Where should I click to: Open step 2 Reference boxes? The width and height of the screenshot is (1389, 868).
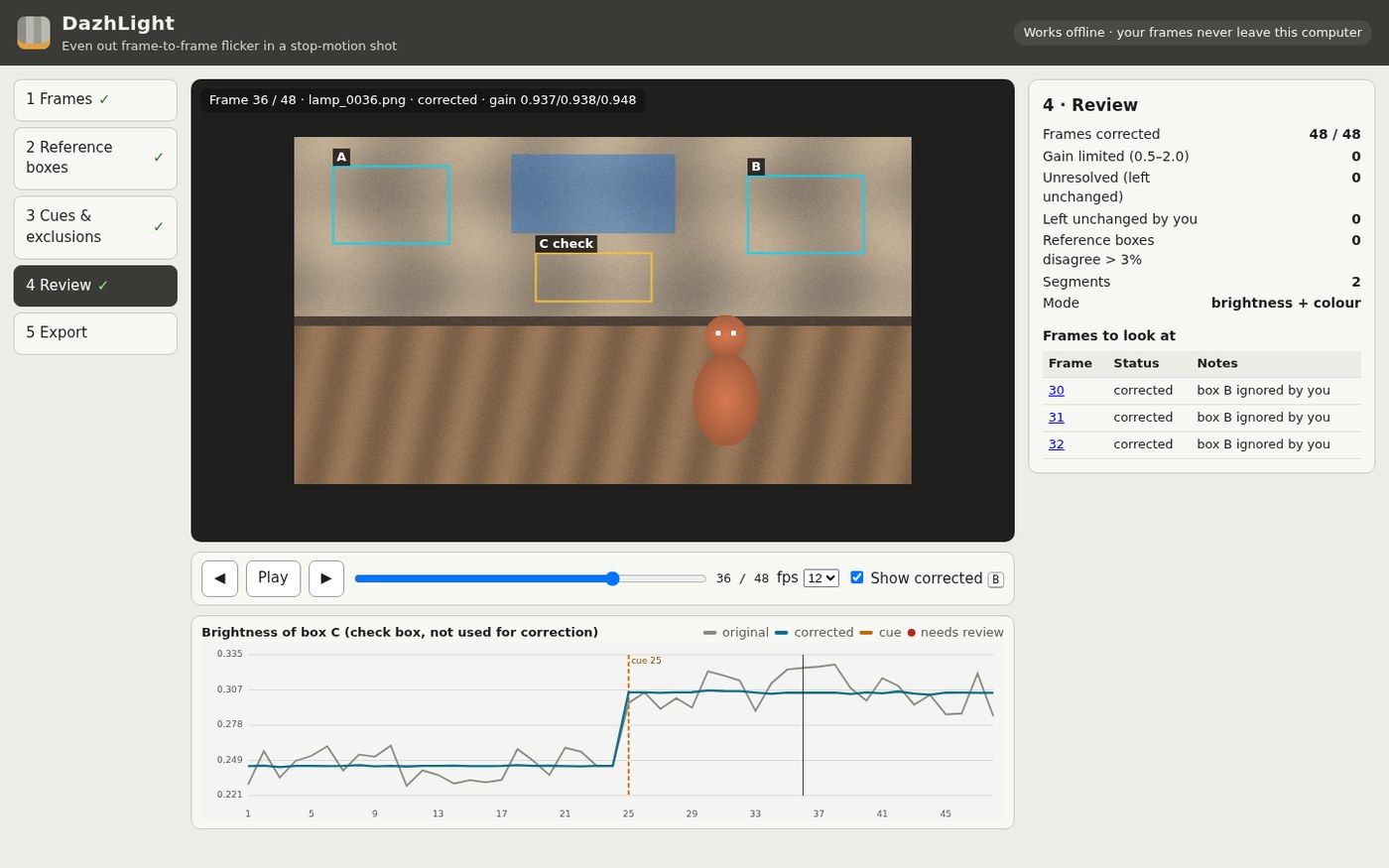point(95,158)
